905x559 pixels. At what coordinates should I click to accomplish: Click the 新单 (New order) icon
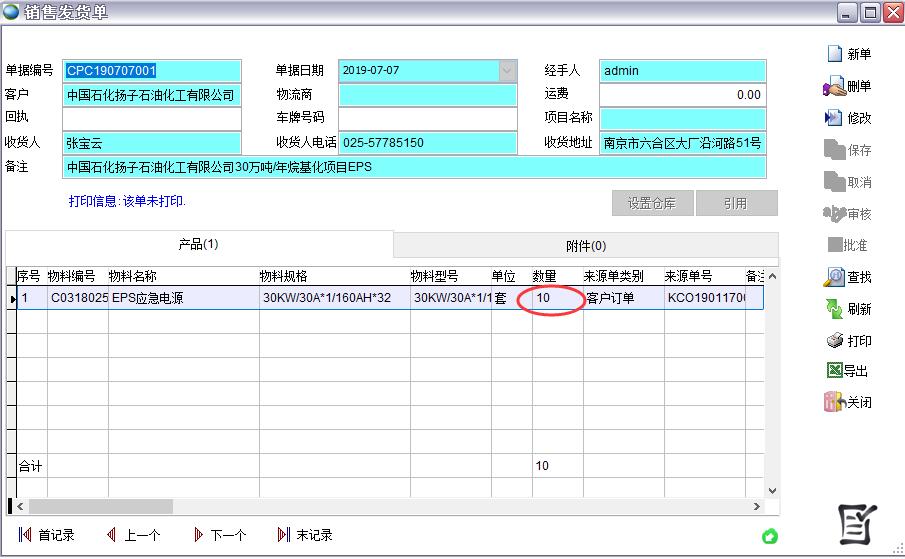click(x=835, y=54)
